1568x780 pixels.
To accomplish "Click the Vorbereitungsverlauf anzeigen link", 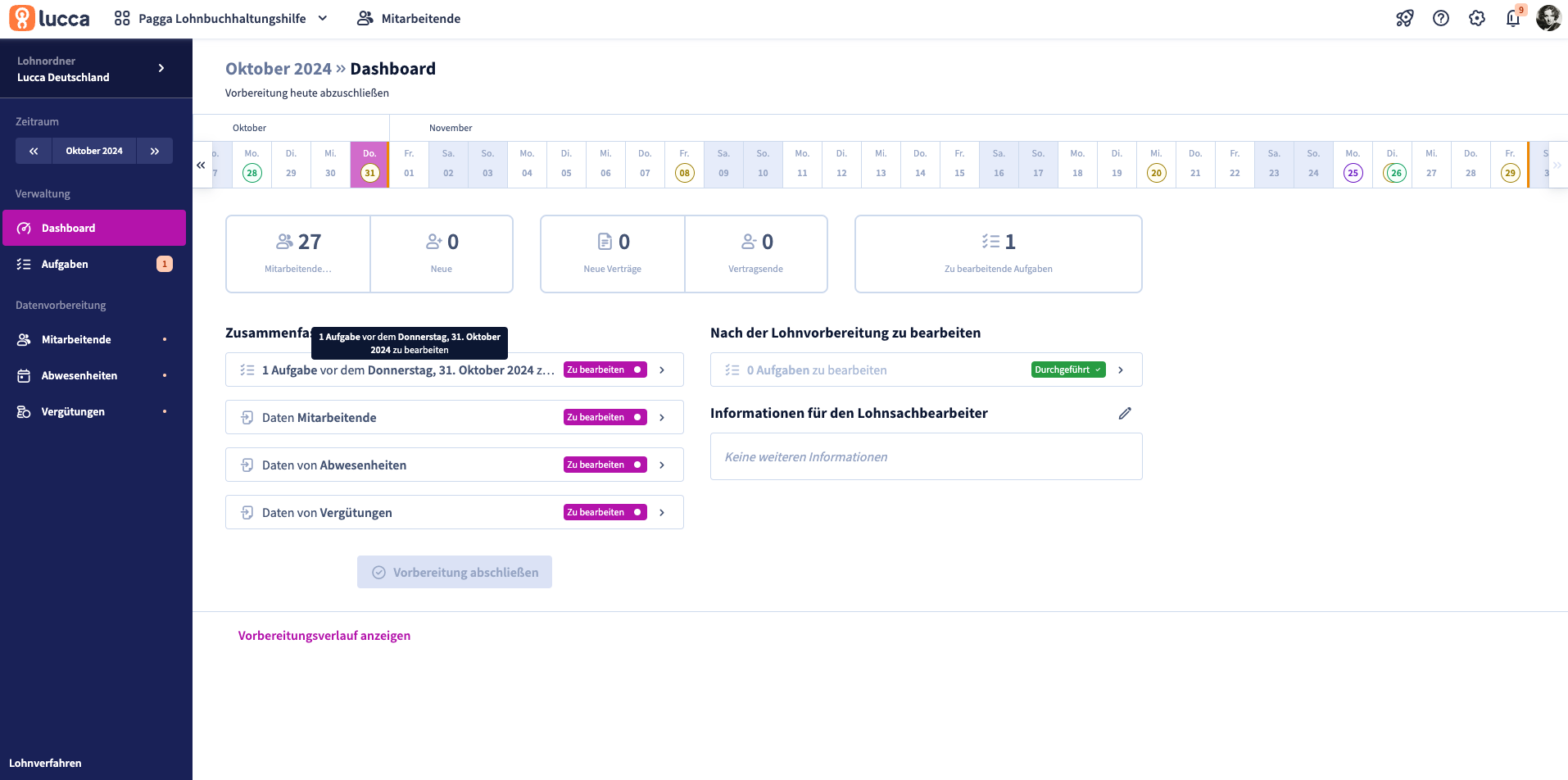I will [324, 635].
